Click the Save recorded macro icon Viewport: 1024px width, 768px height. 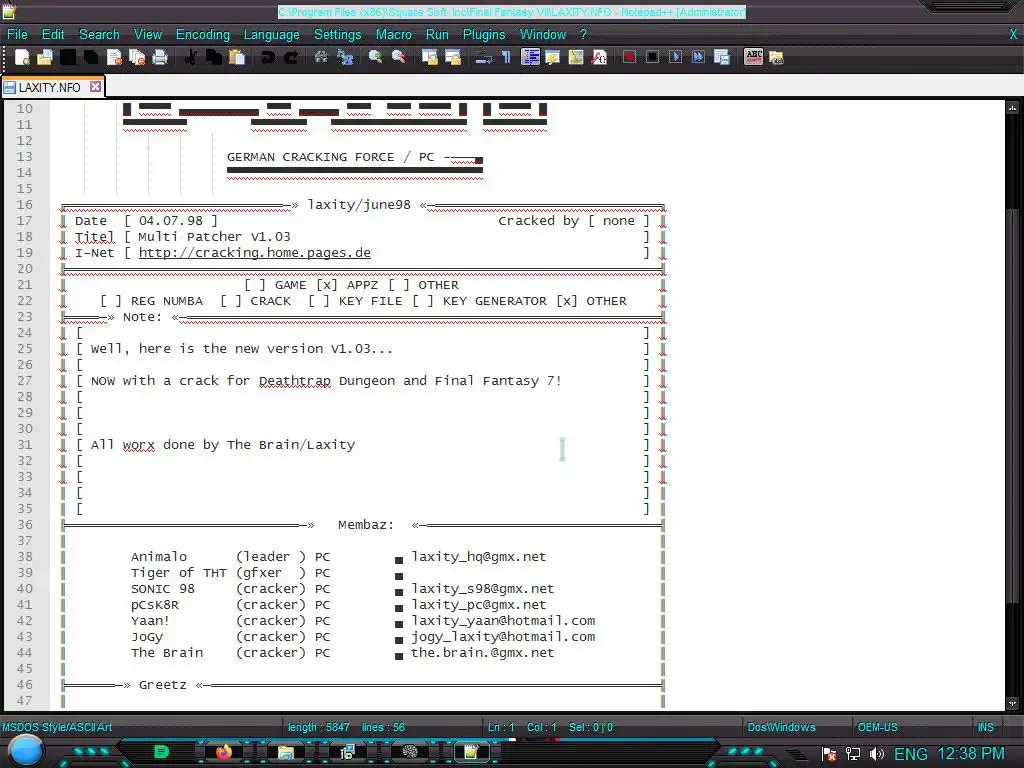[722, 57]
